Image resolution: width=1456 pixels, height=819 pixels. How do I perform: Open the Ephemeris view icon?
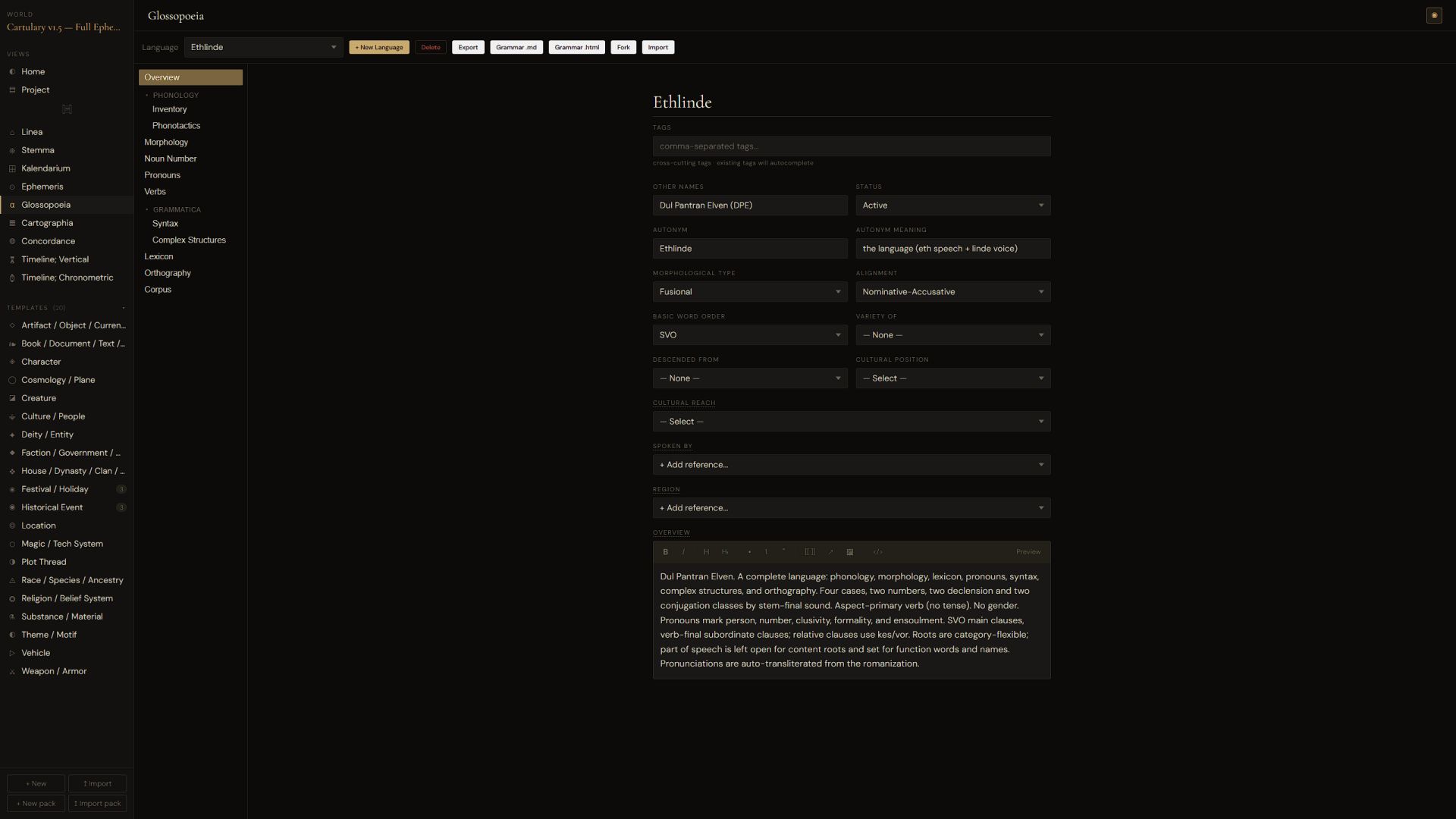click(x=12, y=187)
